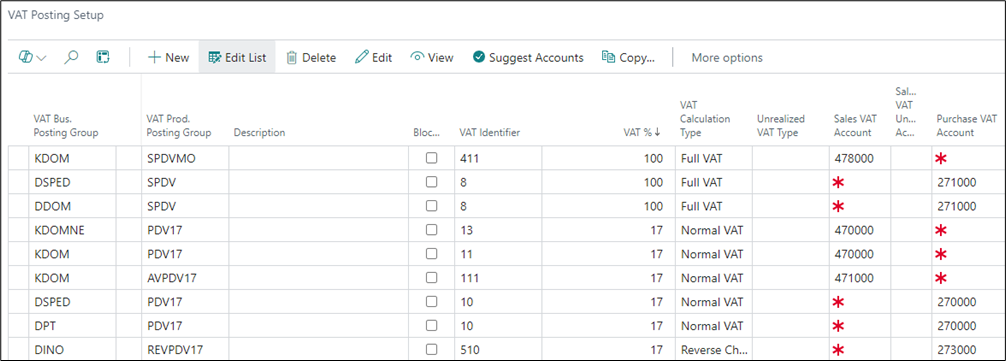The image size is (1006, 361).
Task: Open the Copy... action
Action: (628, 58)
